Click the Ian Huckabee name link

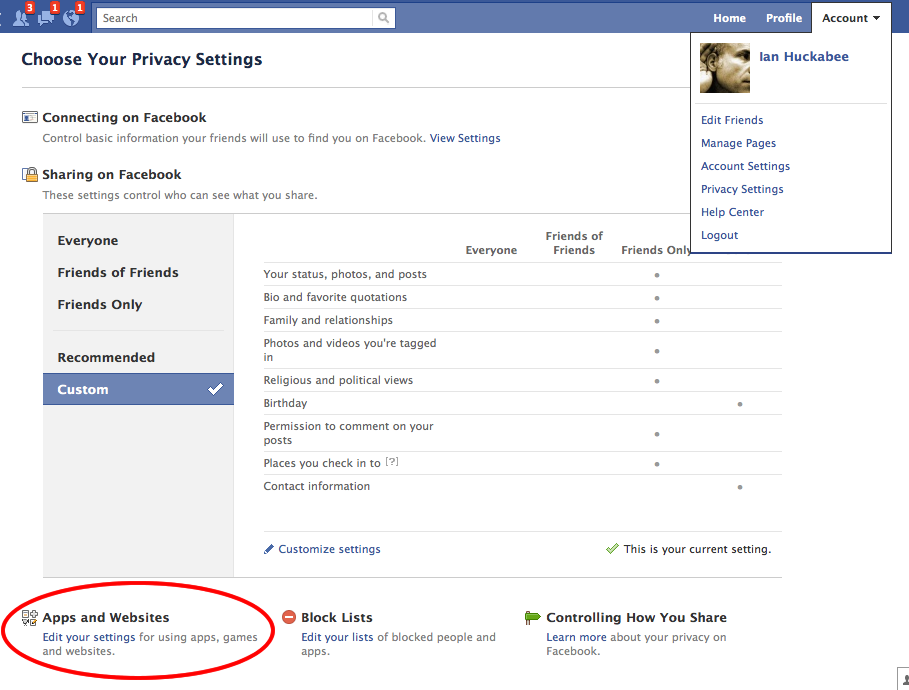(x=803, y=56)
